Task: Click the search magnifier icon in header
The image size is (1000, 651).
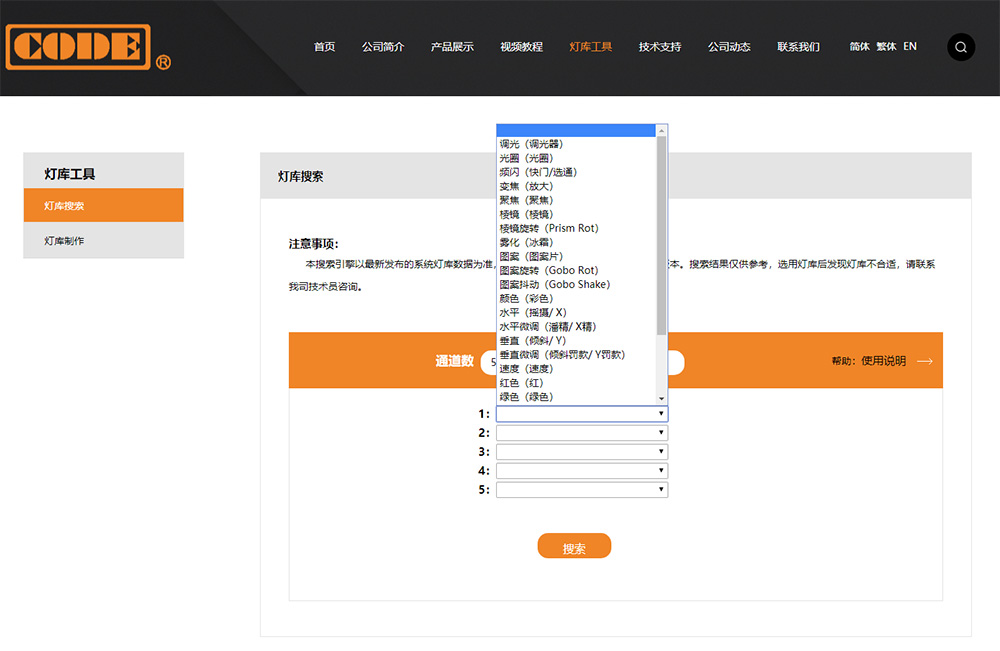Action: (x=960, y=47)
